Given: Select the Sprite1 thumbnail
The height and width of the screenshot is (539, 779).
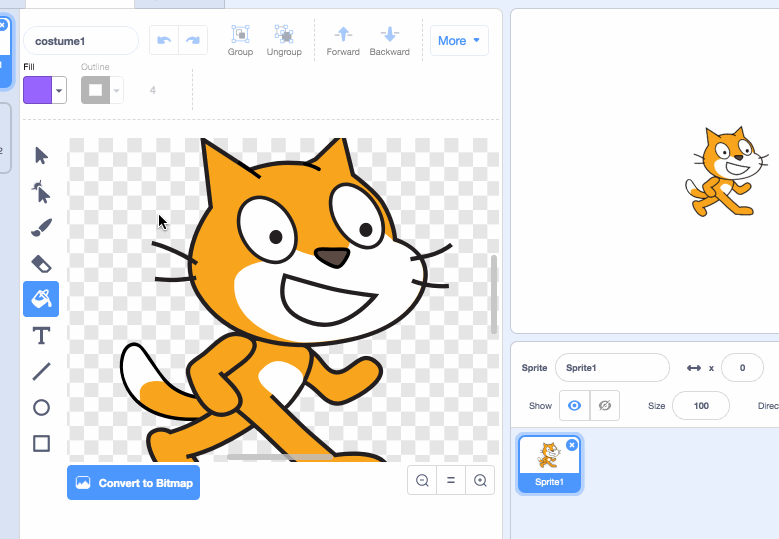Looking at the screenshot, I should click(x=549, y=464).
